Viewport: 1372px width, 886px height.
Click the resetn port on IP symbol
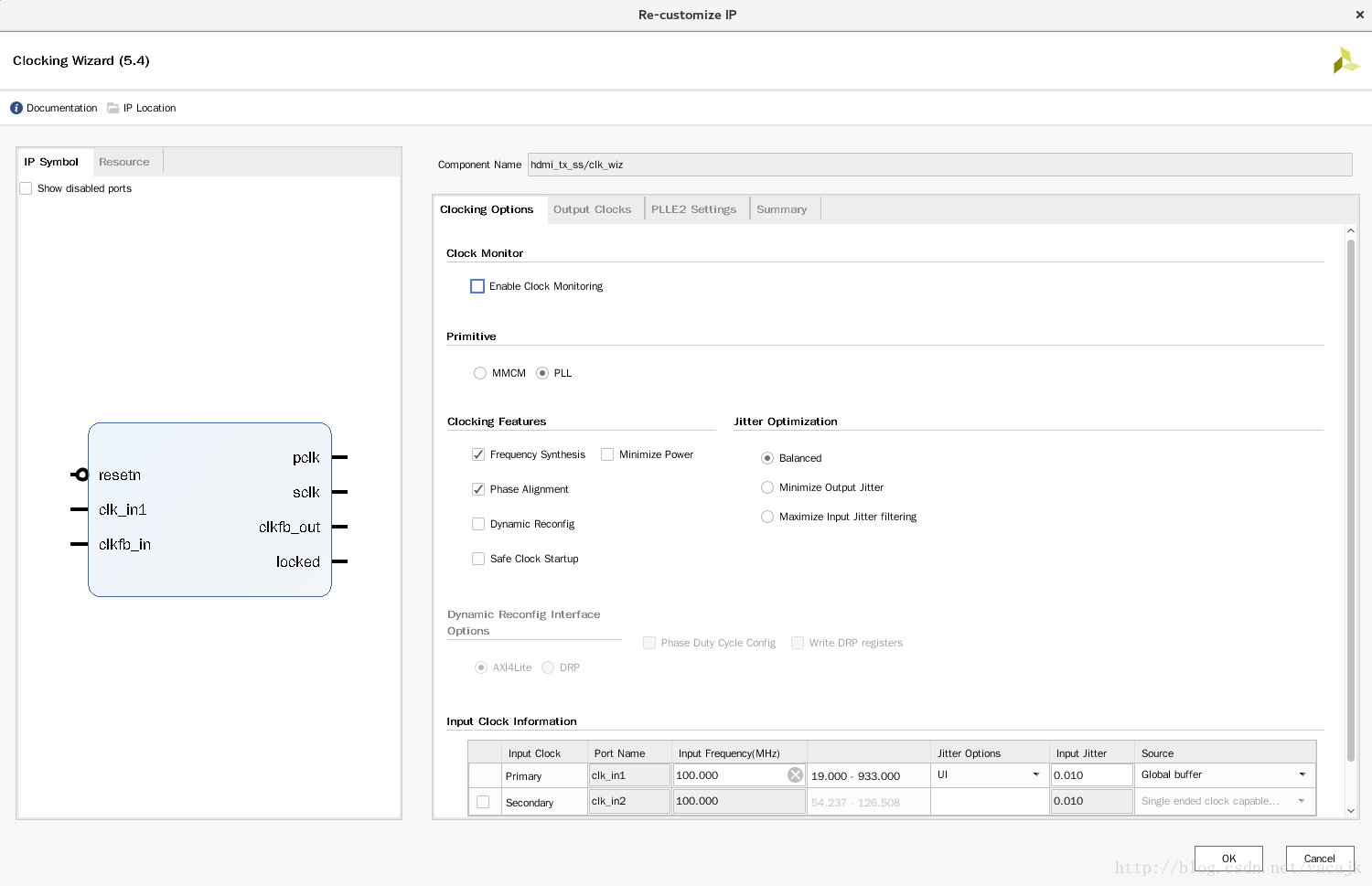coord(120,475)
